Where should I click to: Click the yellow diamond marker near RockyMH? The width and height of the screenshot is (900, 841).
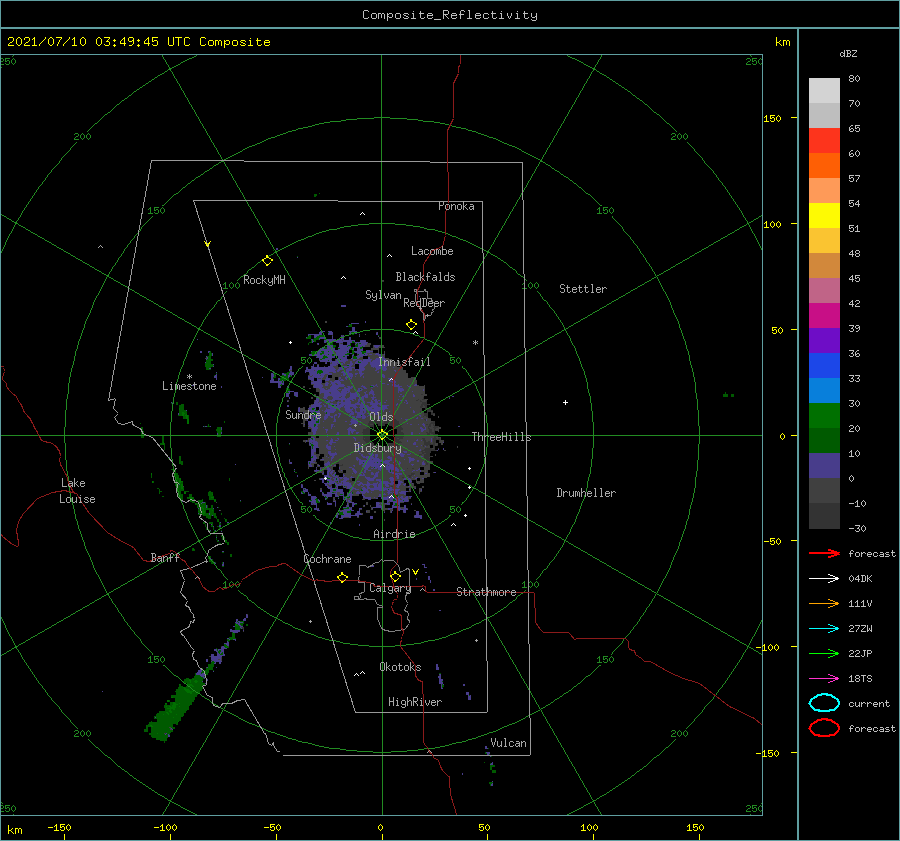267,261
